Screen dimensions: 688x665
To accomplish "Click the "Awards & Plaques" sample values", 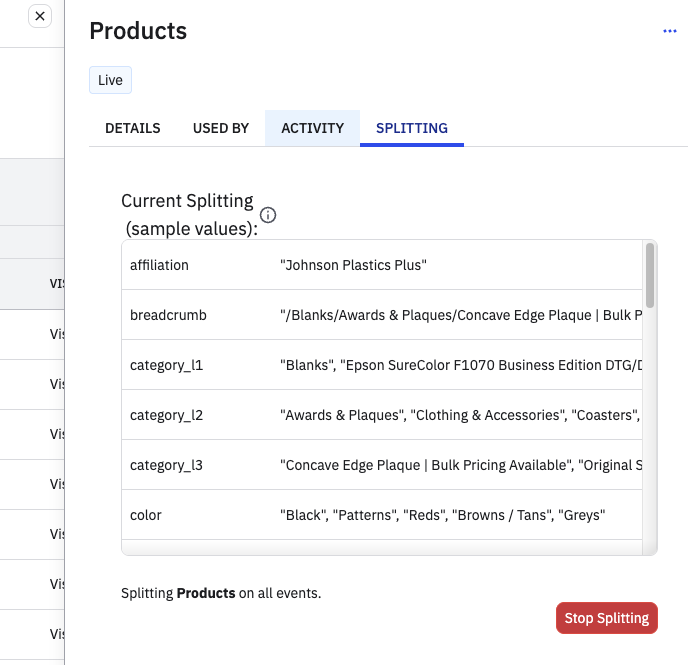I will 460,415.
